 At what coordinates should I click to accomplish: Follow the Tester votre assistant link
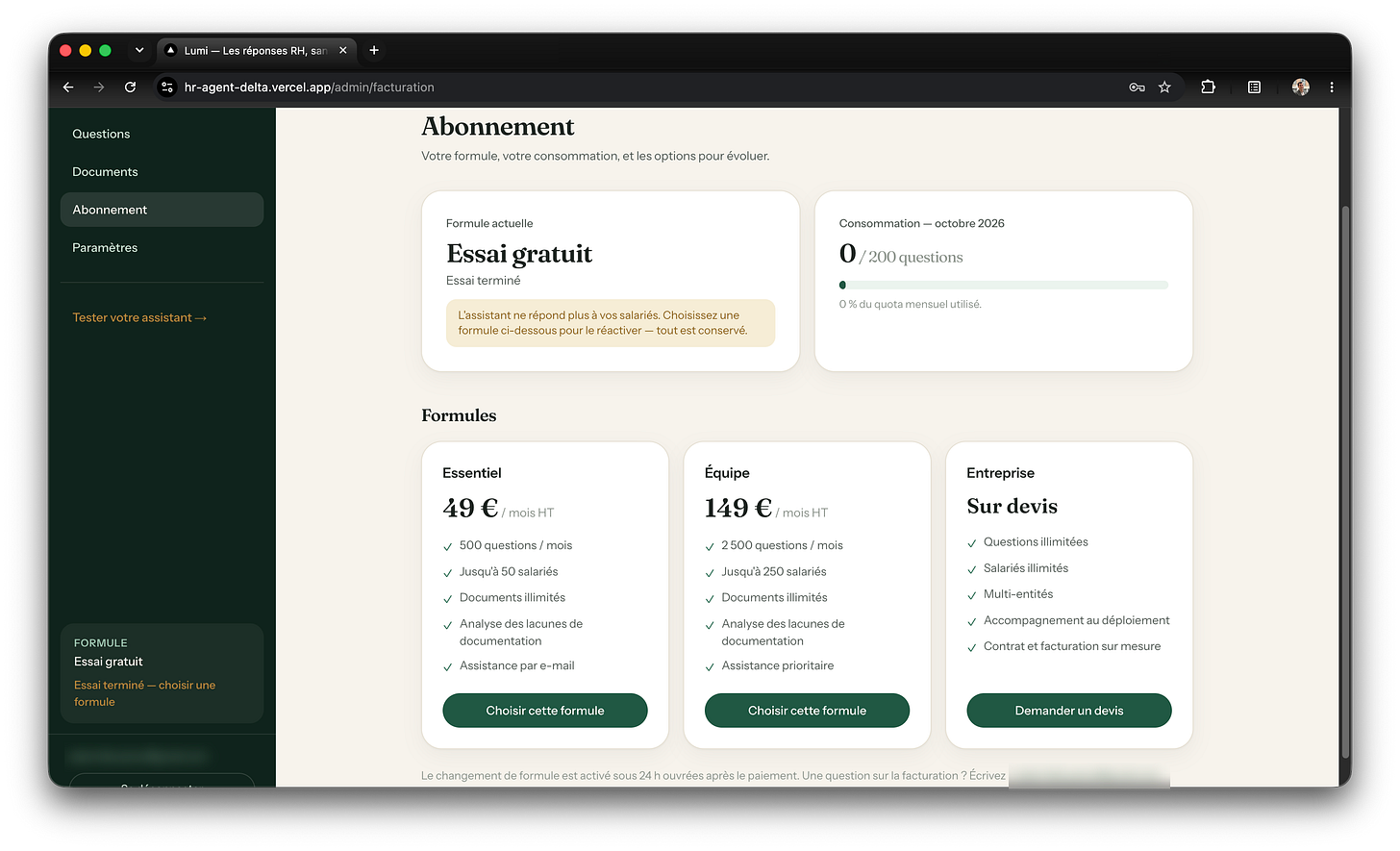(x=139, y=317)
